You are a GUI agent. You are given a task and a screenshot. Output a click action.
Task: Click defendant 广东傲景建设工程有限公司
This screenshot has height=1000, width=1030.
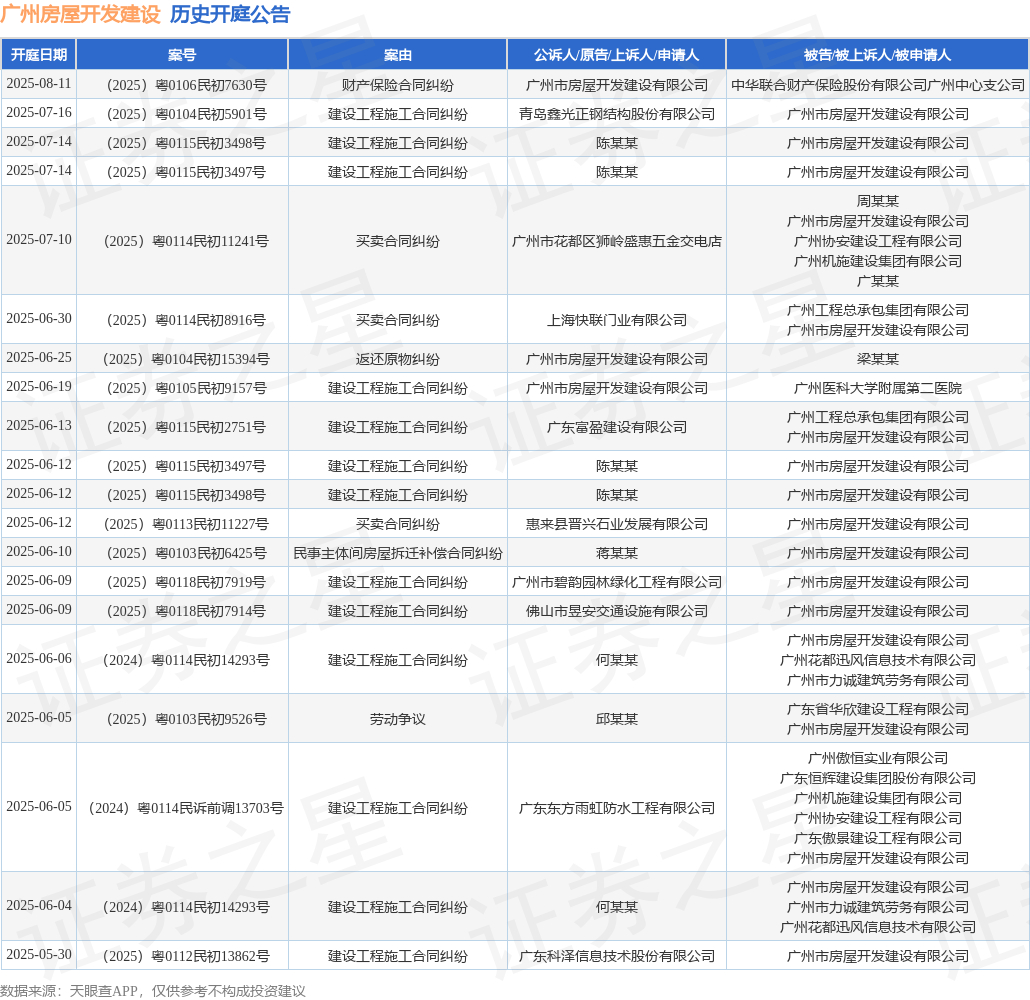[x=878, y=838]
